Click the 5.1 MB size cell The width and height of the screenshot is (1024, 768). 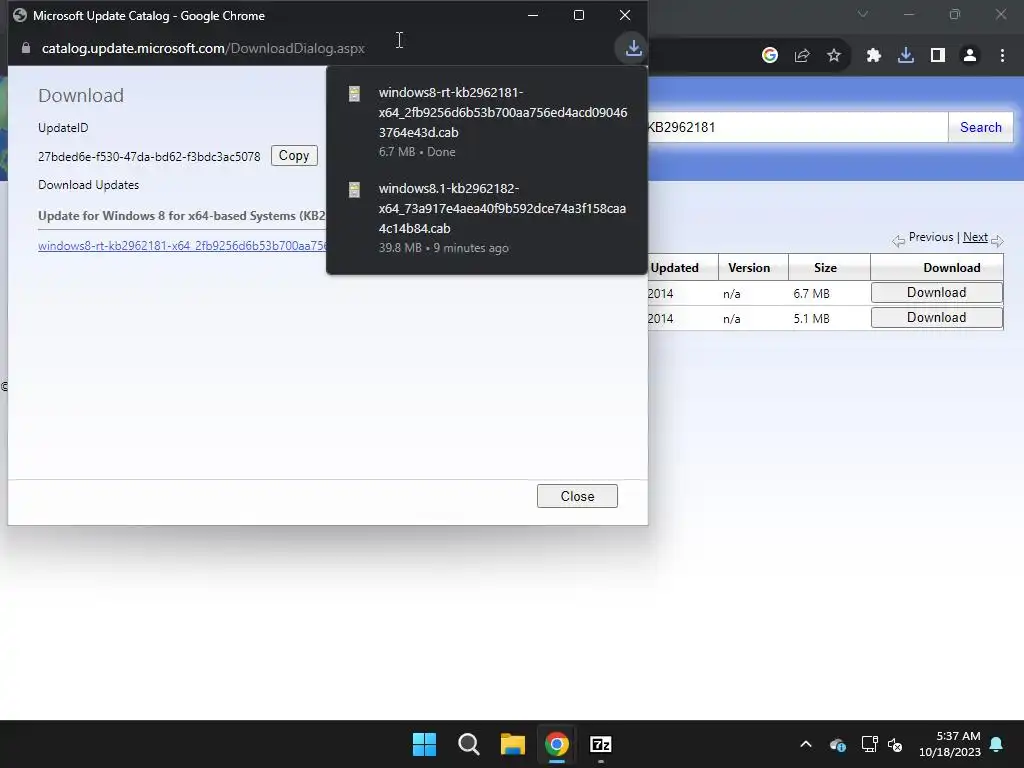coord(811,319)
